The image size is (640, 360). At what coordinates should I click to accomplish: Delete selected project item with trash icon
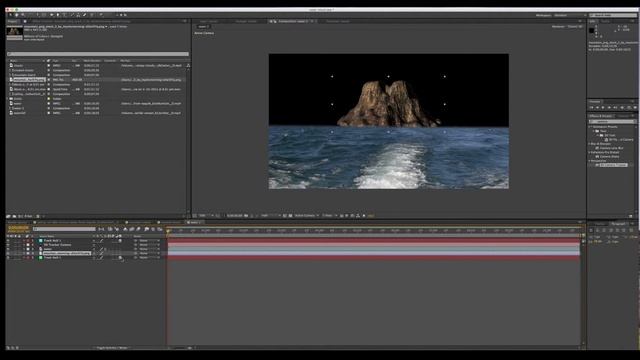click(38, 216)
